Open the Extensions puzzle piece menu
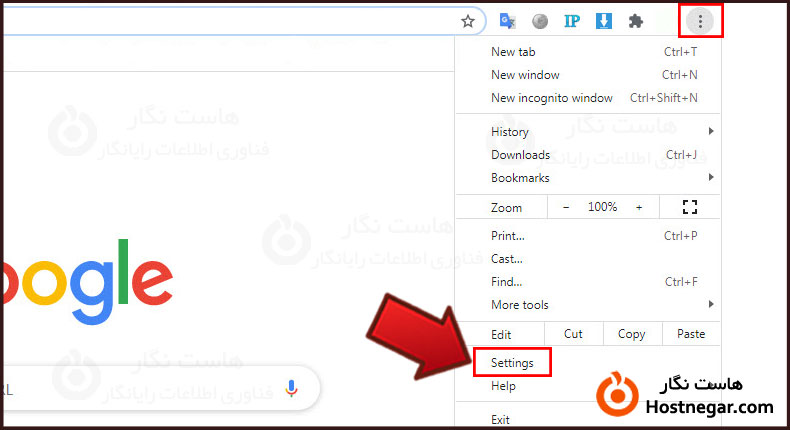Image resolution: width=790 pixels, height=430 pixels. (x=635, y=21)
